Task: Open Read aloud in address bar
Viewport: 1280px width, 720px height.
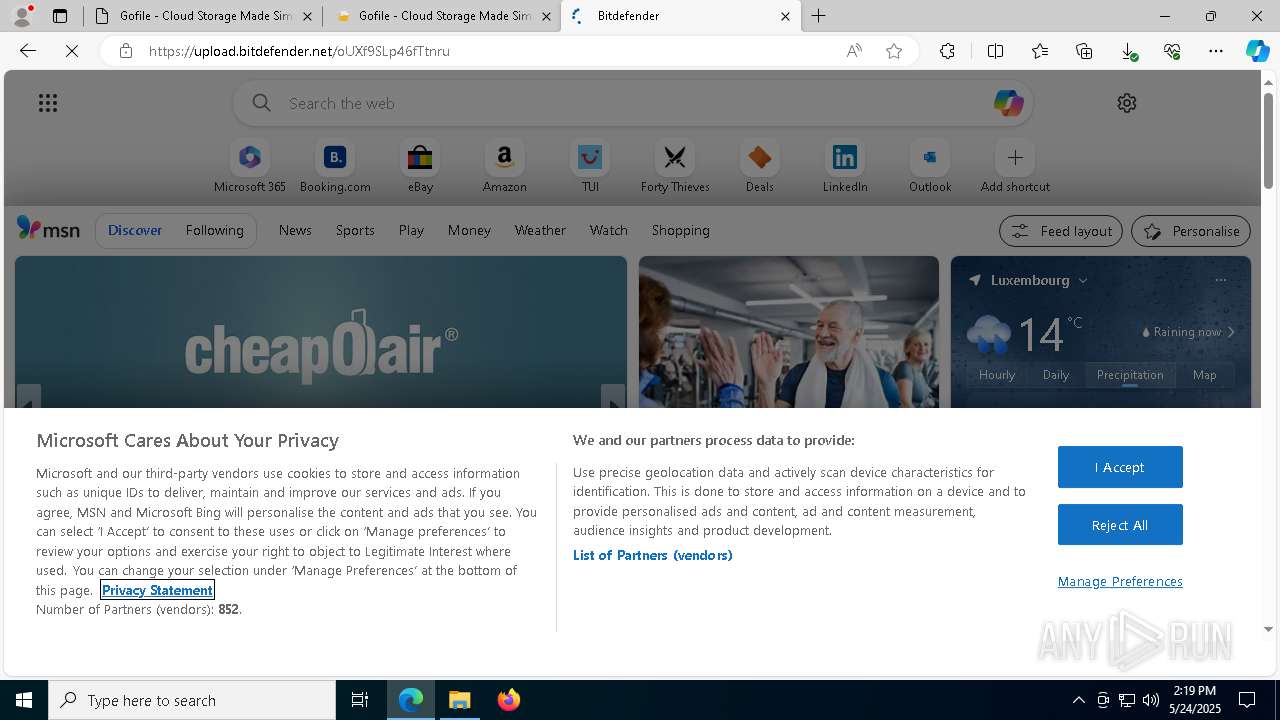Action: (854, 51)
